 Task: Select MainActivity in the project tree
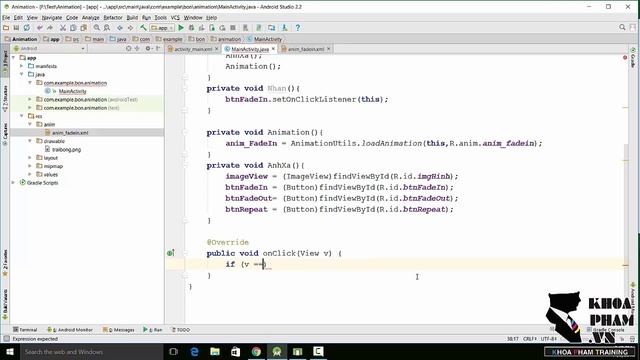point(72,91)
